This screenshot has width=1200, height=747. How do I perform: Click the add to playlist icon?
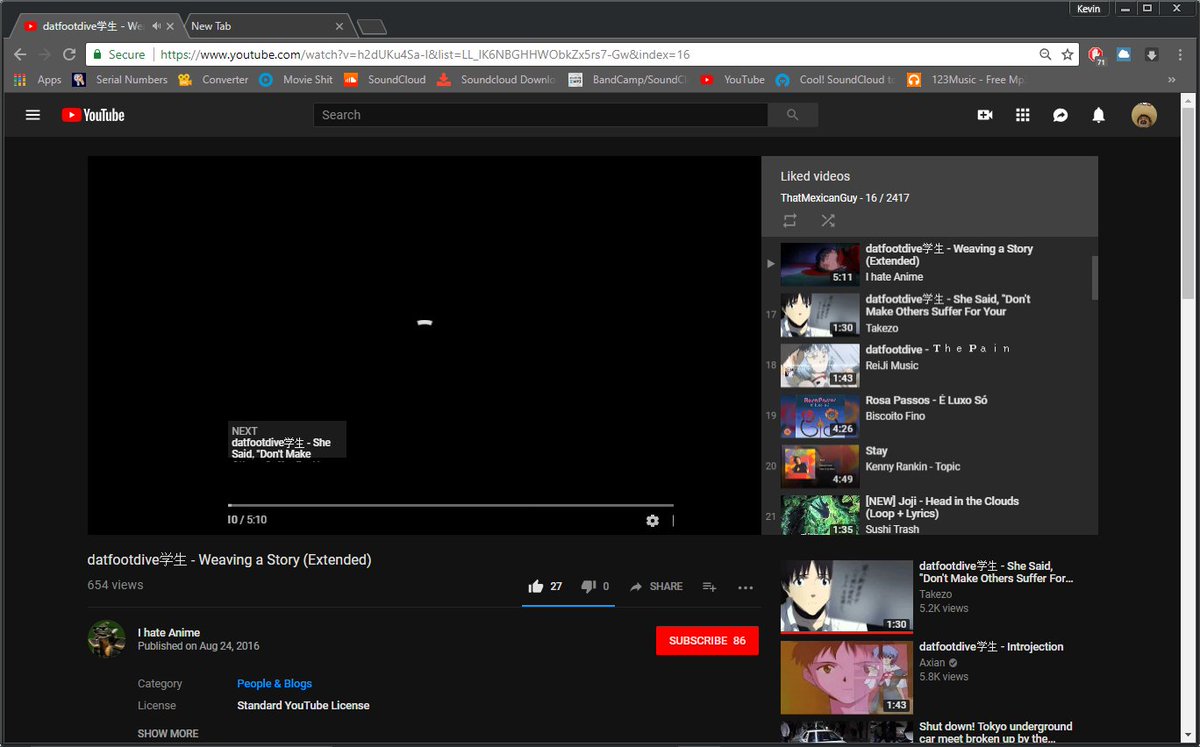tap(709, 587)
